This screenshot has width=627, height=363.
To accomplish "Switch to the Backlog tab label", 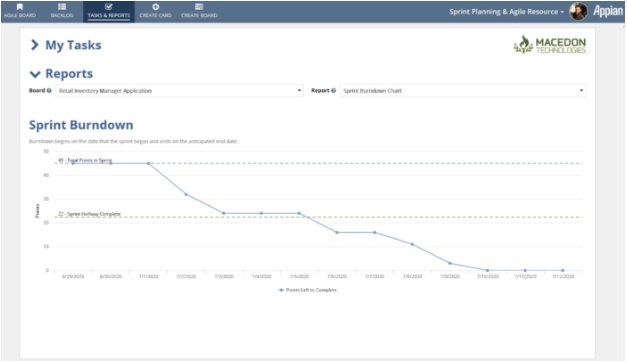I will (x=62, y=15).
